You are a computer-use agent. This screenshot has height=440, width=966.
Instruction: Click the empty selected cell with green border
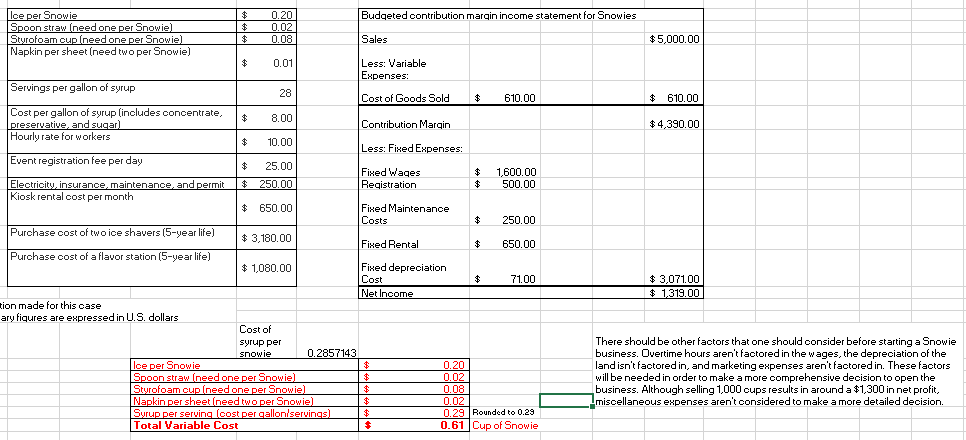tap(566, 401)
